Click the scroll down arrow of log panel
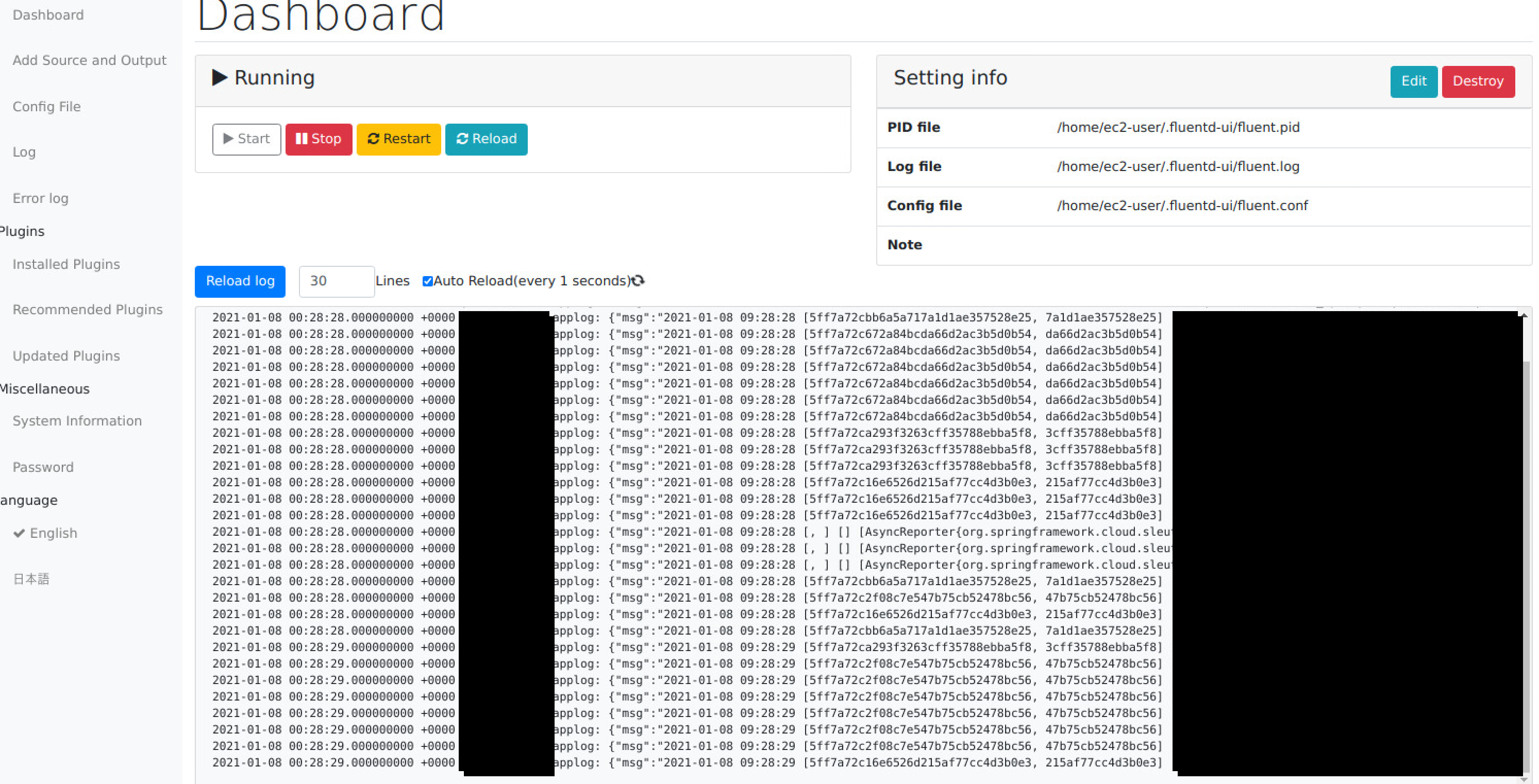 click(1525, 779)
